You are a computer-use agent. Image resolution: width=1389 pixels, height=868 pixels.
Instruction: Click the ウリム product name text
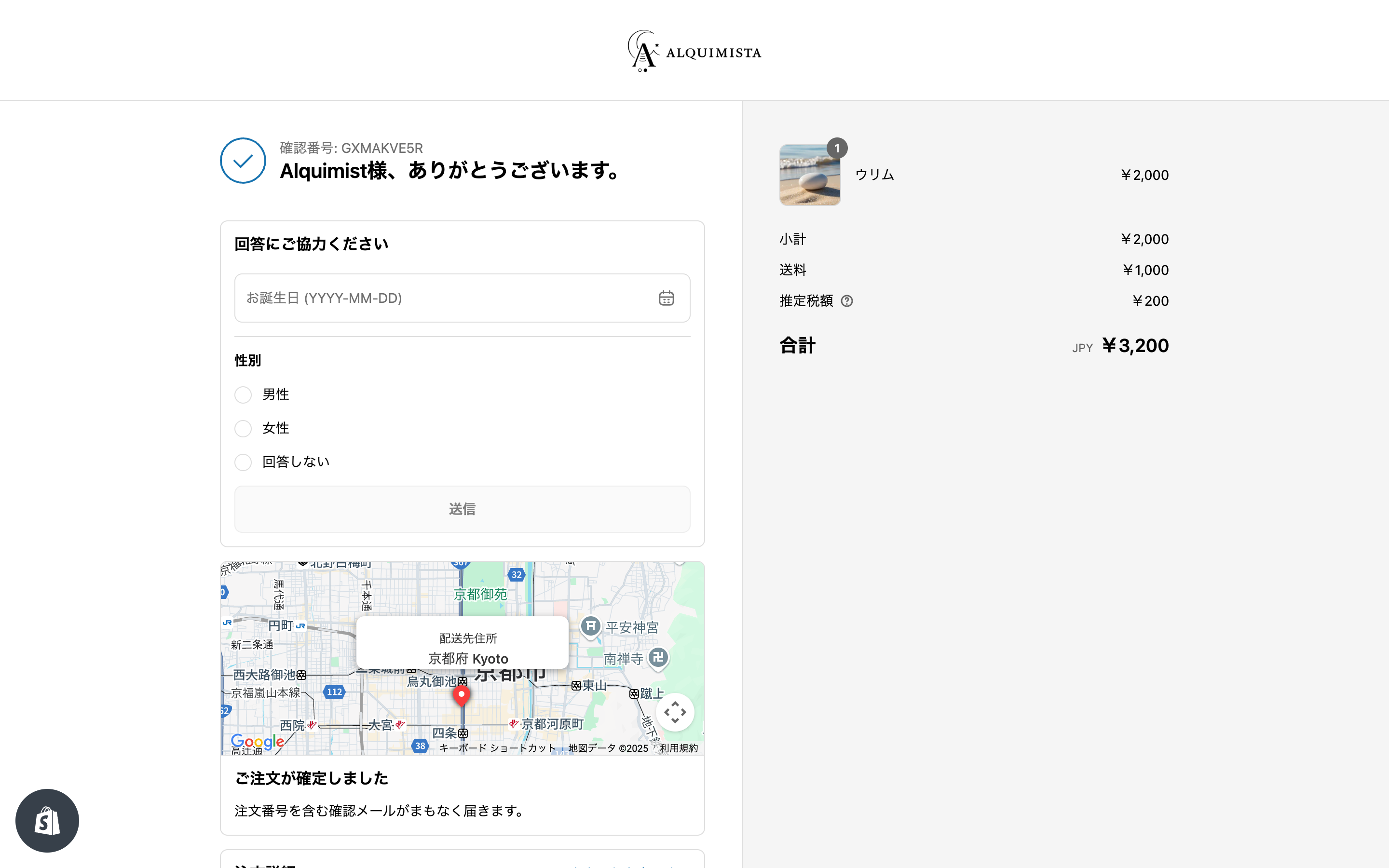[x=875, y=175]
